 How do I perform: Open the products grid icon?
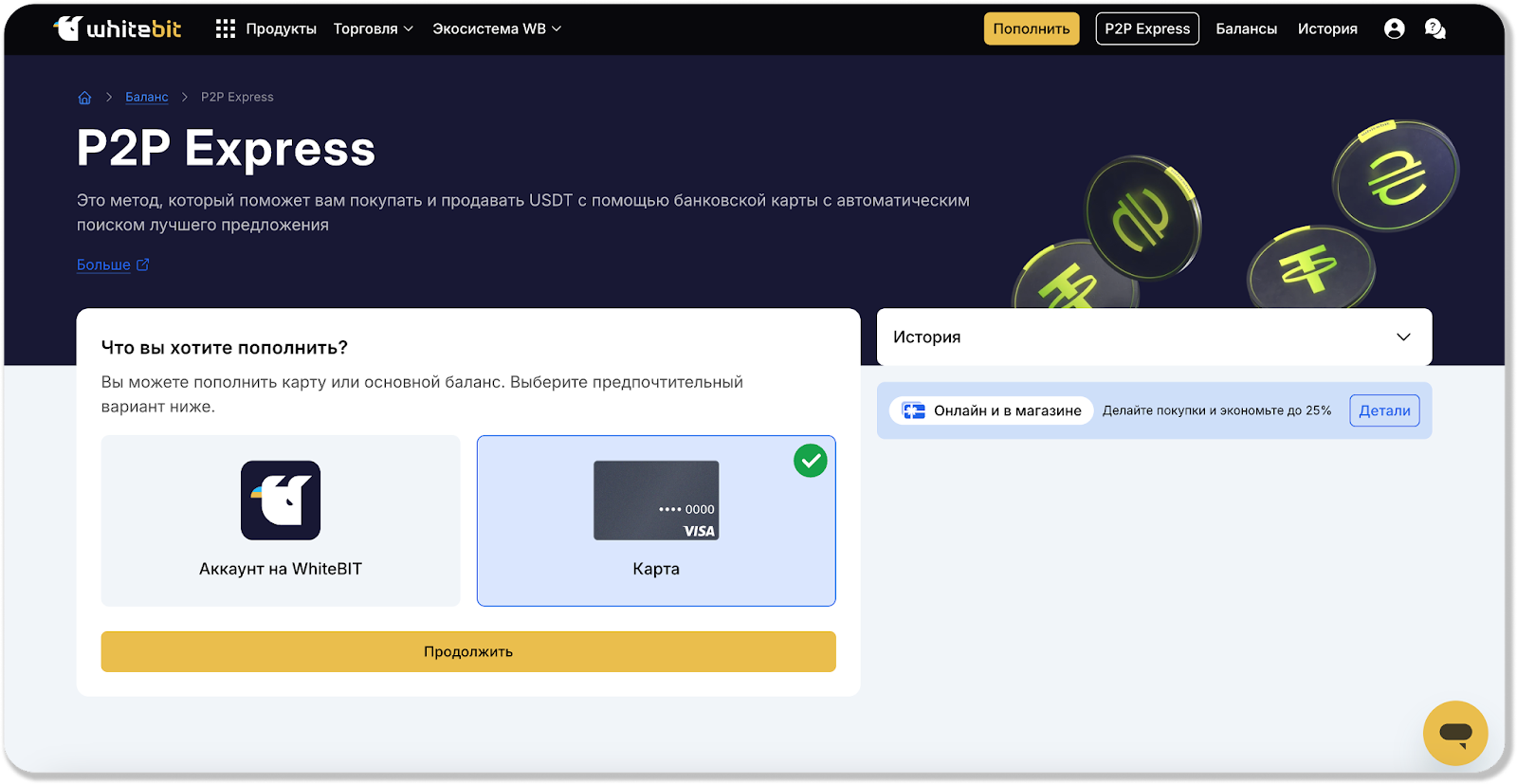(x=225, y=28)
